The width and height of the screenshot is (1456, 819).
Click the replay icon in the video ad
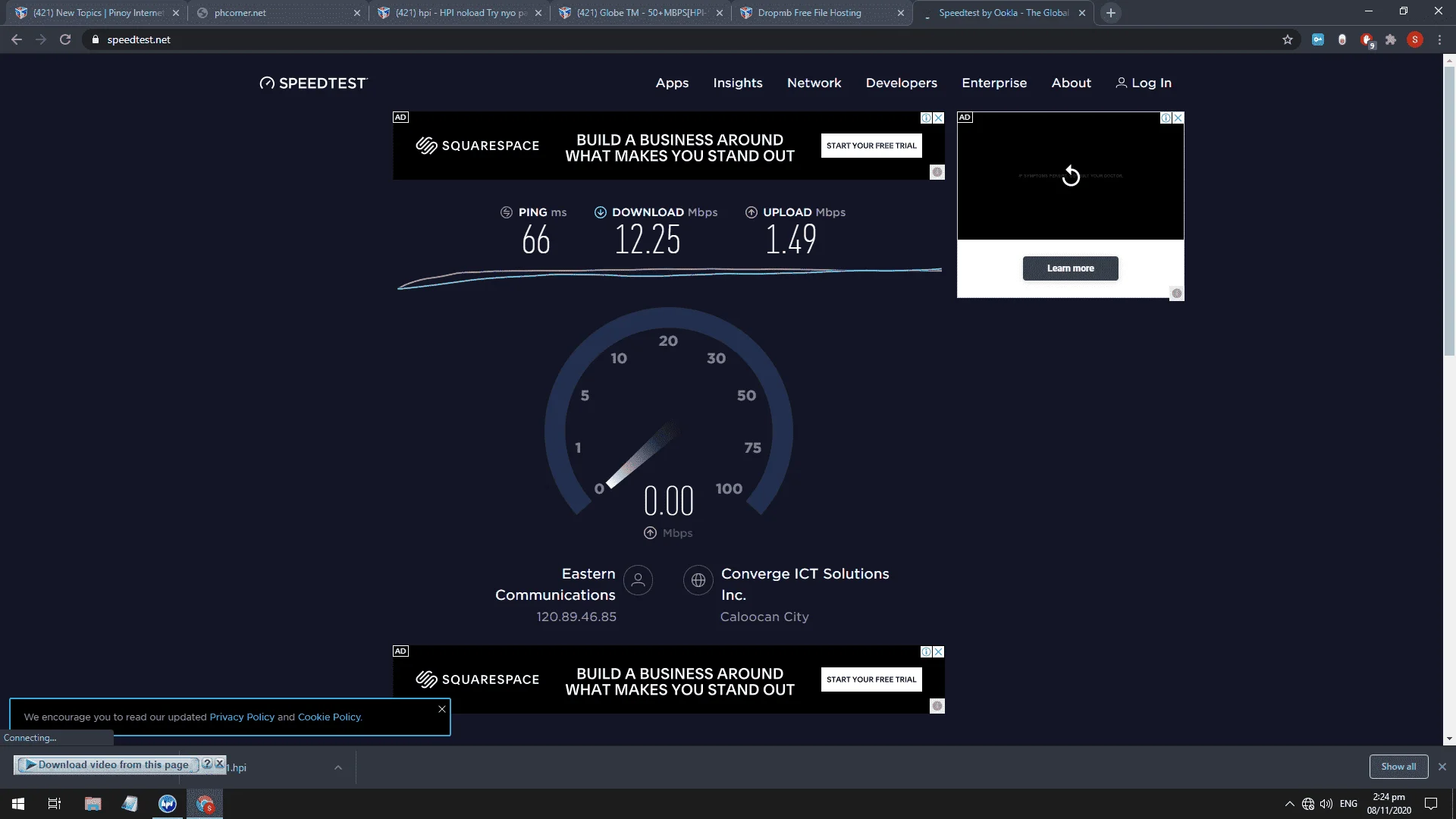pos(1071,176)
